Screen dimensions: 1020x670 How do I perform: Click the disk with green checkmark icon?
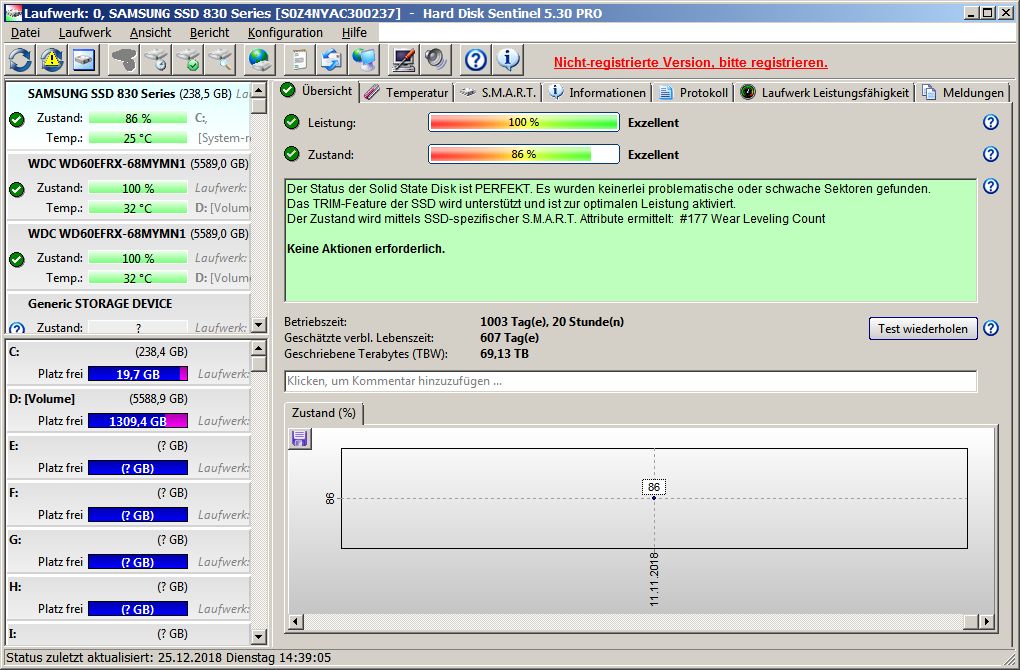[x=189, y=60]
